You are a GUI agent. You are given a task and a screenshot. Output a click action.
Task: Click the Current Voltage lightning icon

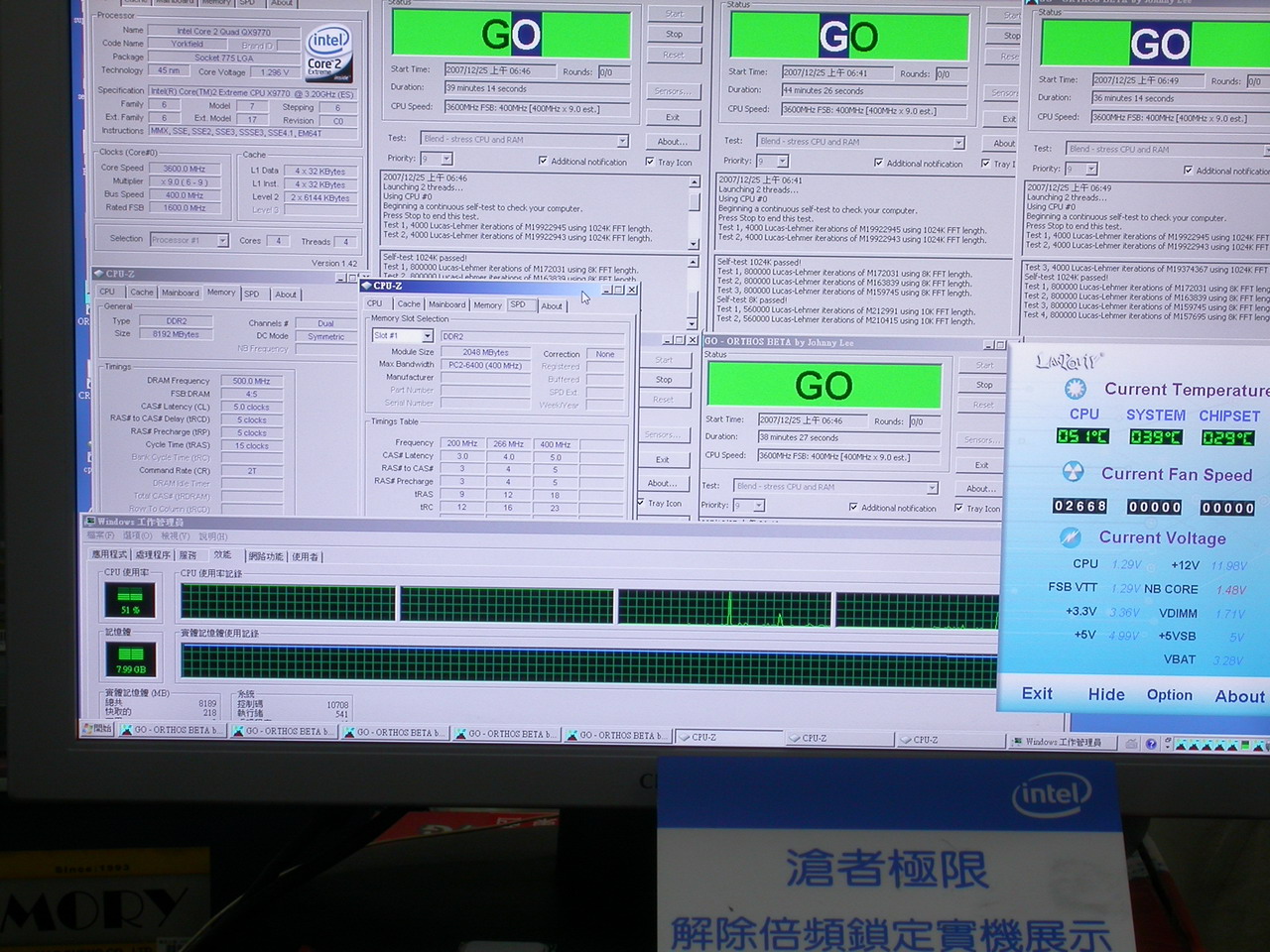(1070, 536)
